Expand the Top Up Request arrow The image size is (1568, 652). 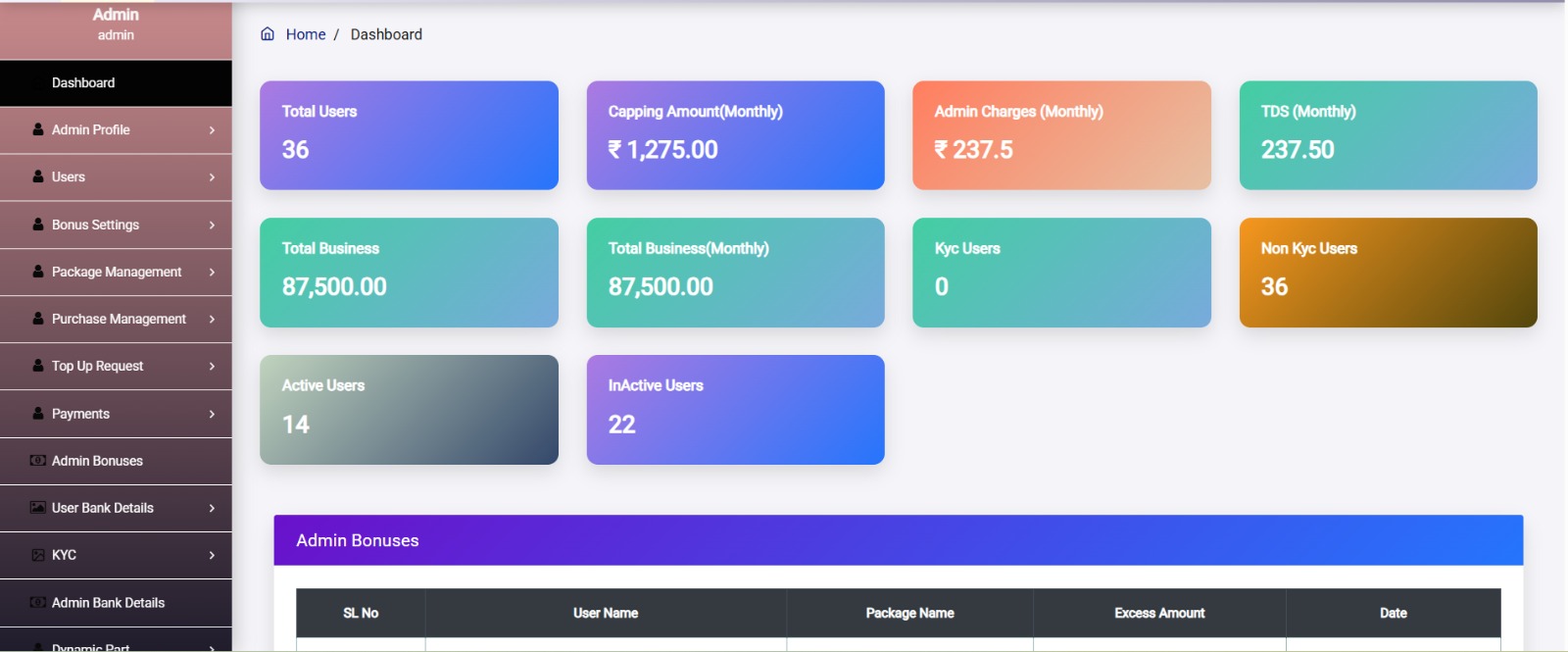click(x=212, y=366)
